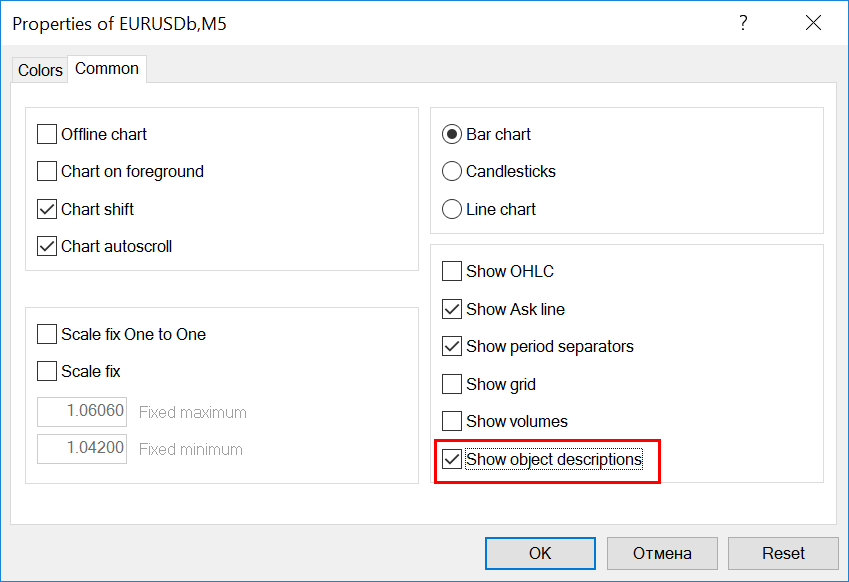
Task: Tick the Show volumes checkbox
Action: (452, 421)
